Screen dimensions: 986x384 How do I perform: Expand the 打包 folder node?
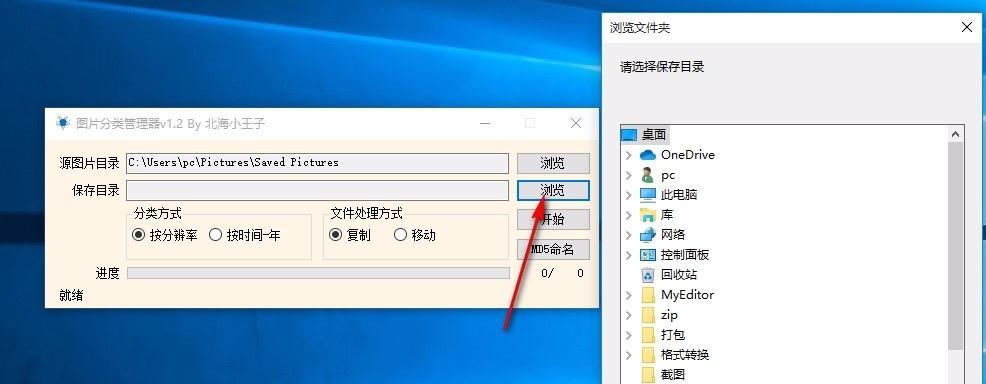point(628,335)
